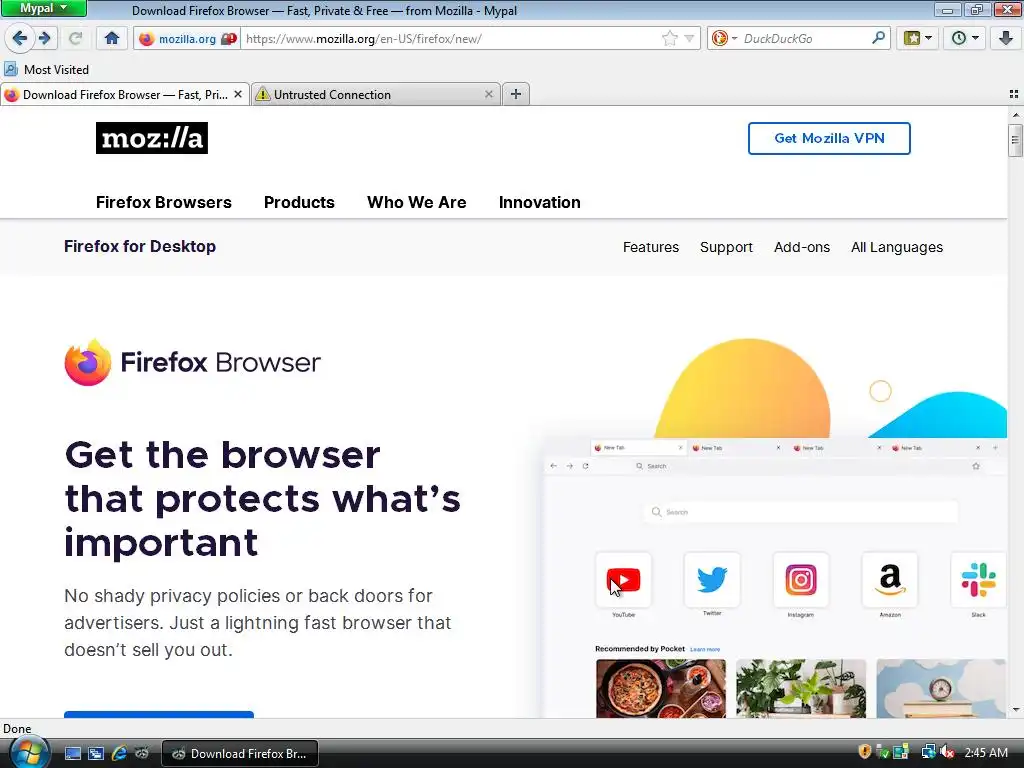Click the blue download button at bottom
This screenshot has height=768, width=1024.
pyautogui.click(x=159, y=714)
